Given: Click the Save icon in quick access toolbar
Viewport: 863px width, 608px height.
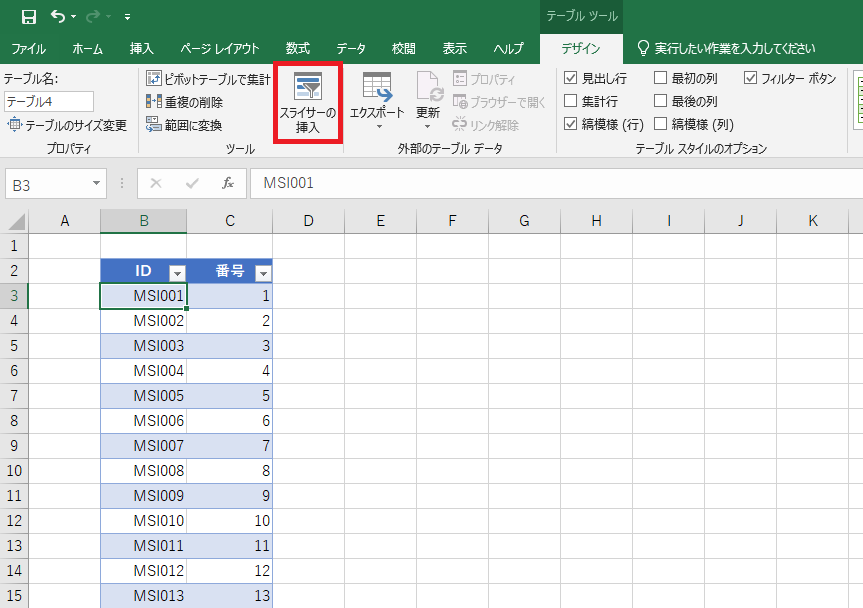Looking at the screenshot, I should [28, 17].
